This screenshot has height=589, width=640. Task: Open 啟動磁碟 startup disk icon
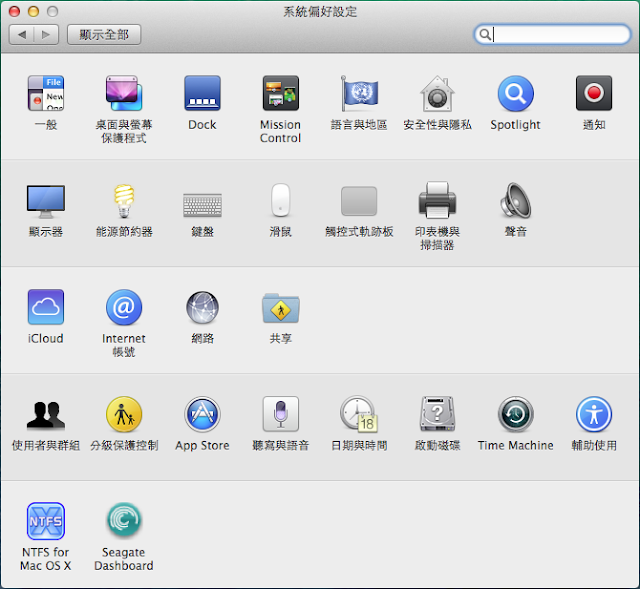click(438, 414)
